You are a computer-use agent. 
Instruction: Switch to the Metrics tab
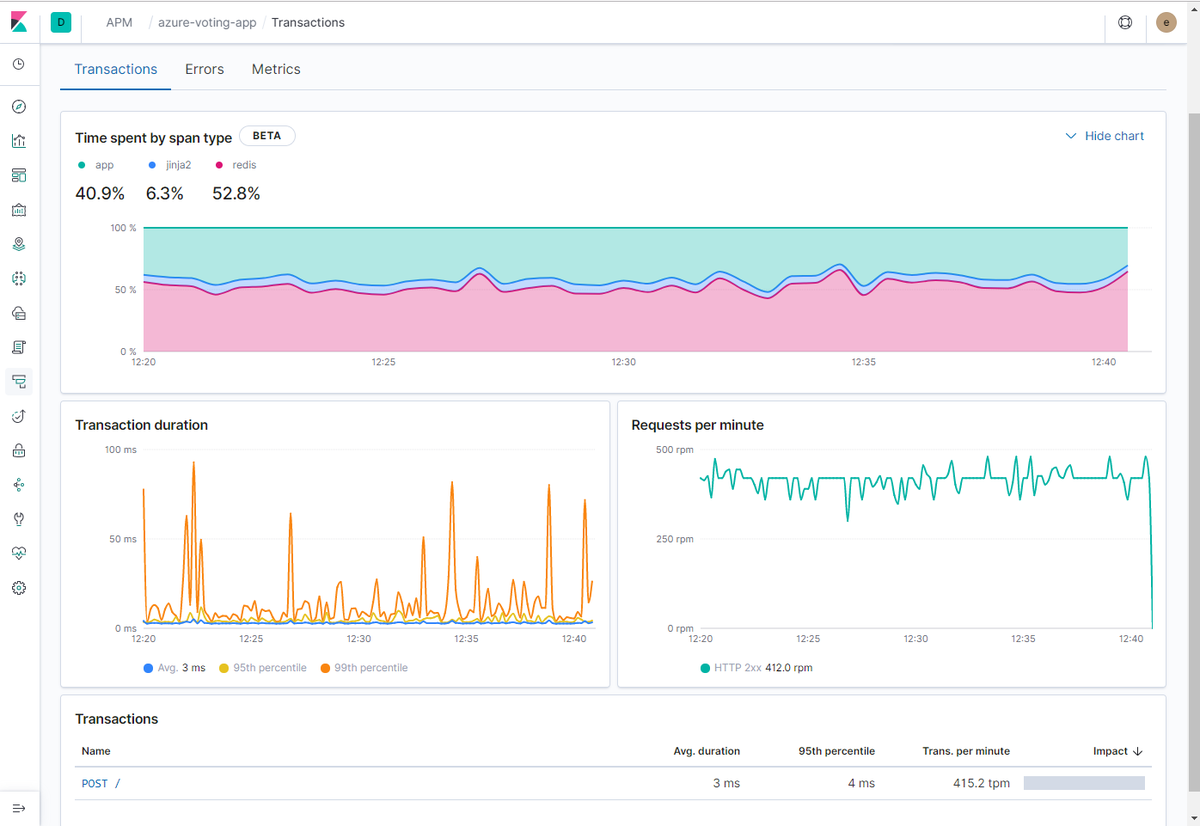point(276,69)
